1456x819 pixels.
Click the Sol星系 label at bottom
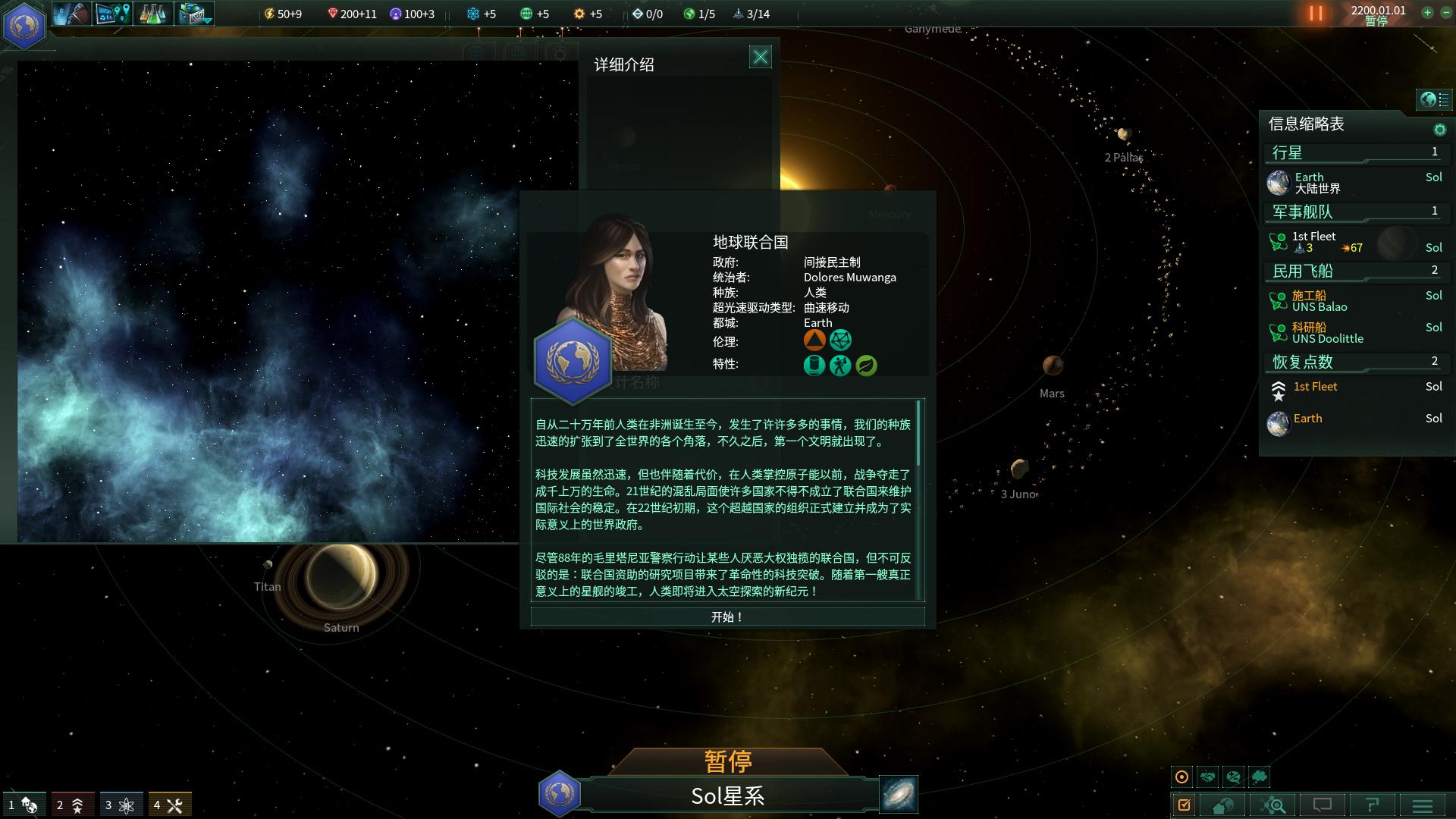coord(728,794)
